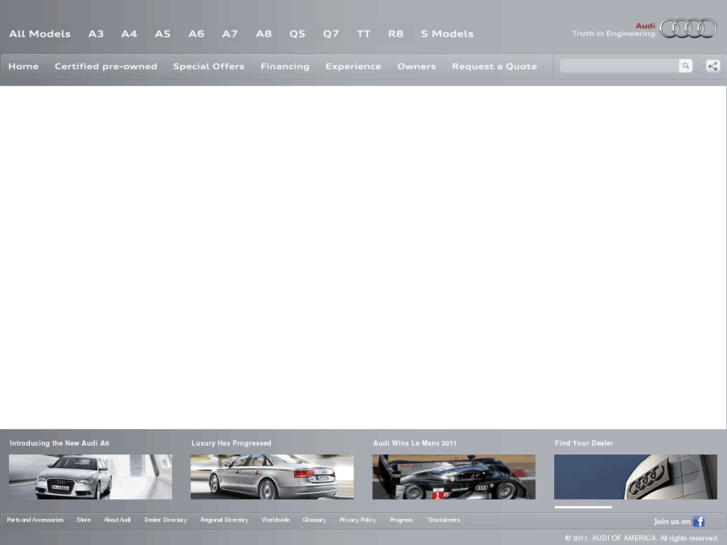Click 'Audi Wins Le Mans 2011' heading
This screenshot has height=545, width=727.
(415, 443)
